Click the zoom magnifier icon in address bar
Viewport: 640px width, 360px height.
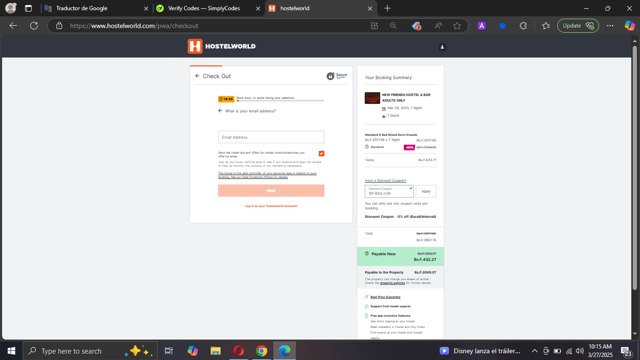coord(393,26)
